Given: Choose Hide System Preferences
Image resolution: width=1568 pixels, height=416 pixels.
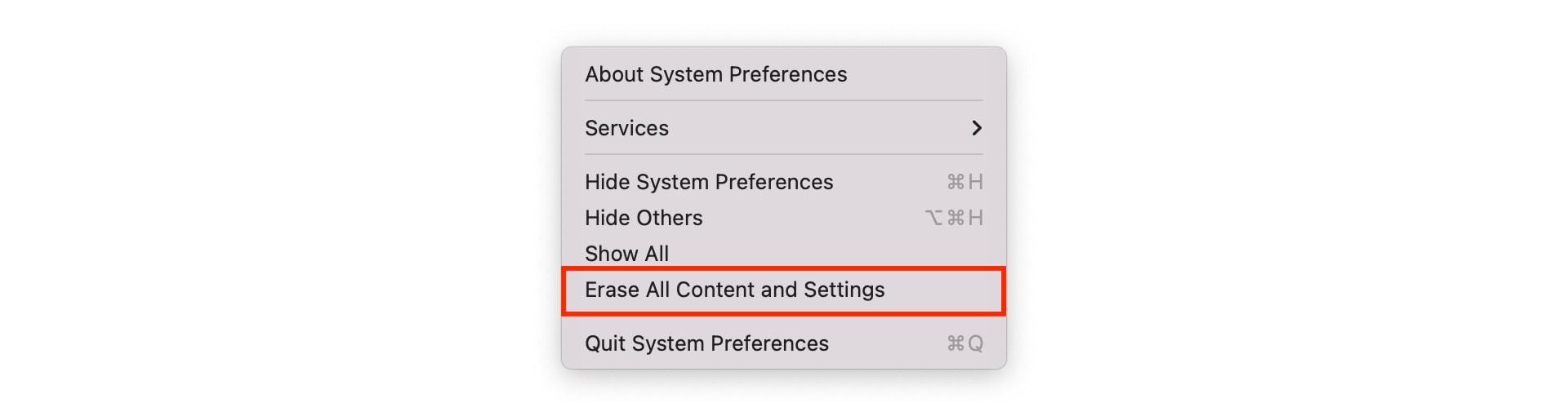Looking at the screenshot, I should [783, 182].
